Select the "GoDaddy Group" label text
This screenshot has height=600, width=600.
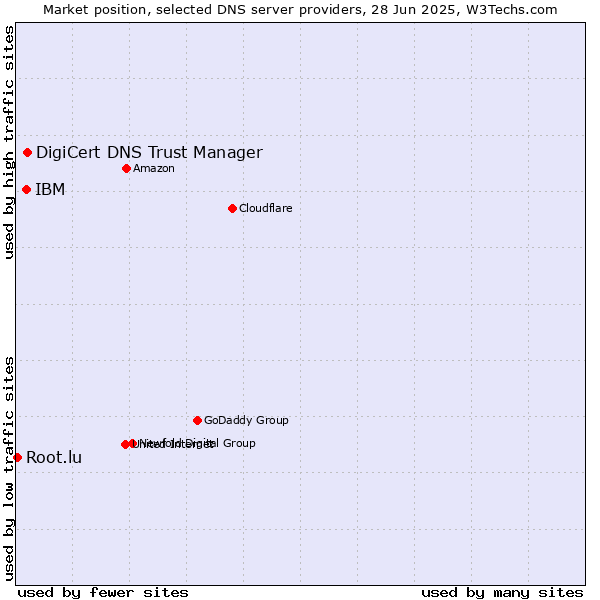[x=246, y=420]
